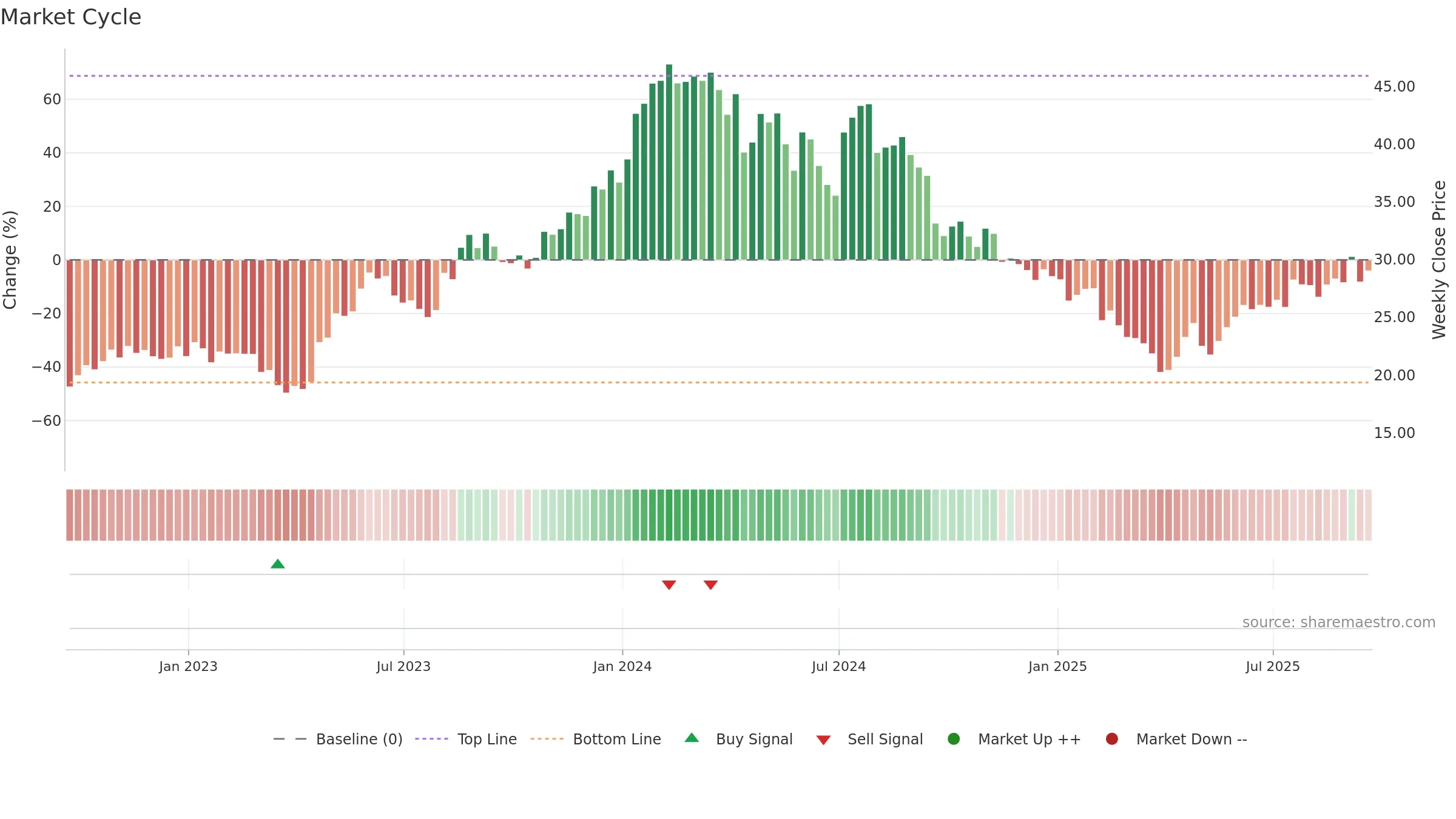Toggle the Buy Signal legend entry

(x=738, y=739)
